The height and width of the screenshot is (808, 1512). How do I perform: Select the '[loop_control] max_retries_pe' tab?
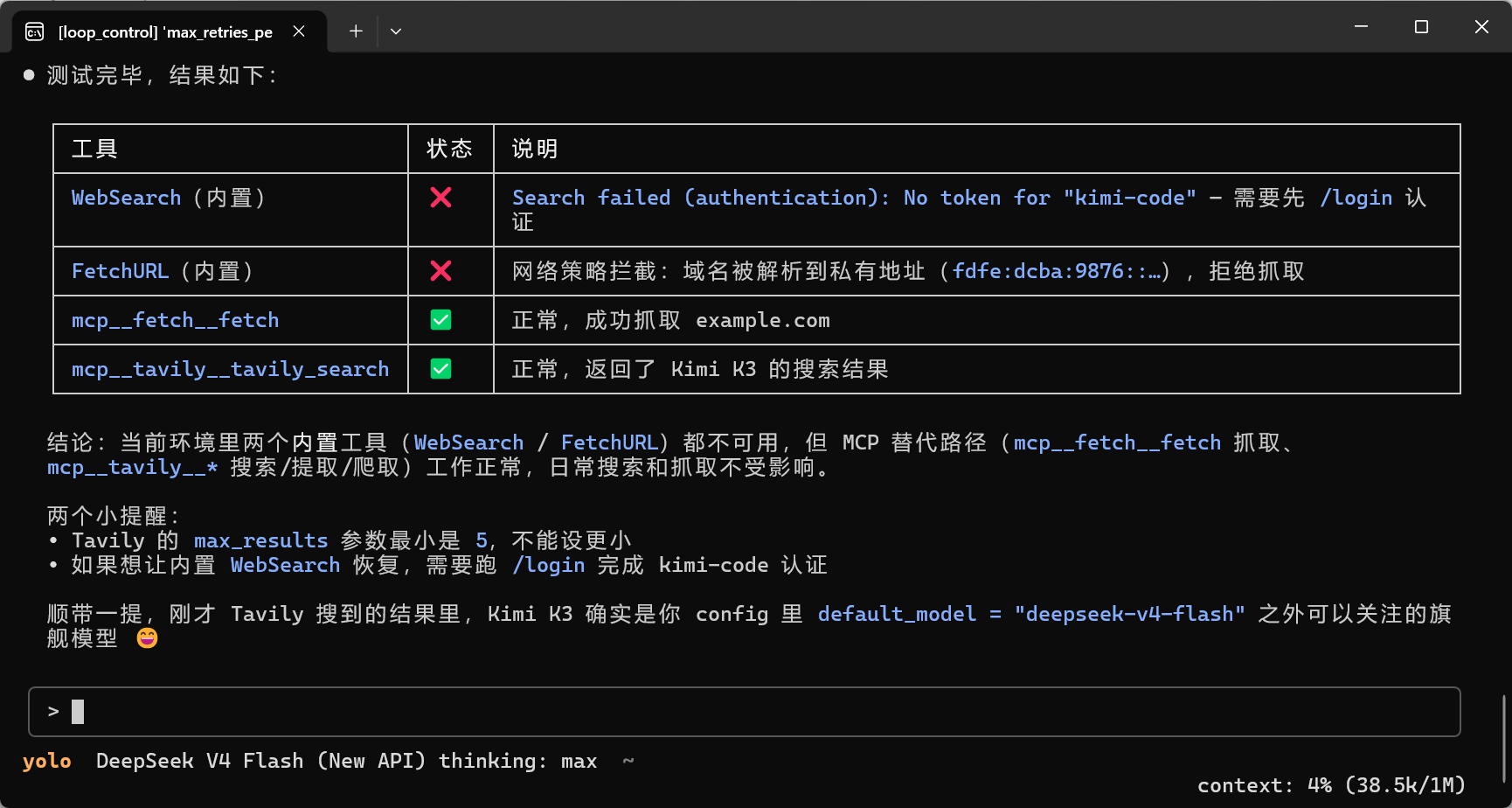170,31
